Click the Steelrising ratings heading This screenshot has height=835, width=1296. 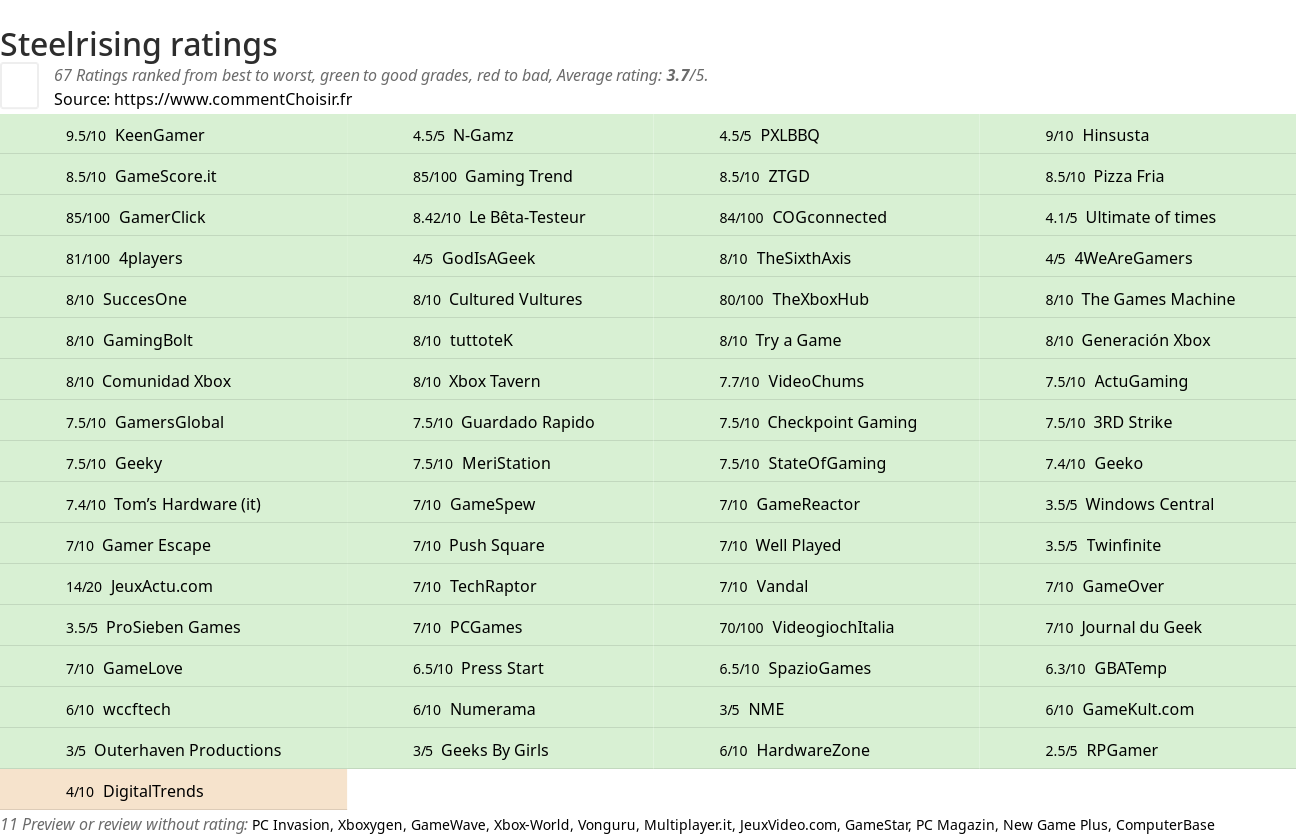tap(139, 44)
